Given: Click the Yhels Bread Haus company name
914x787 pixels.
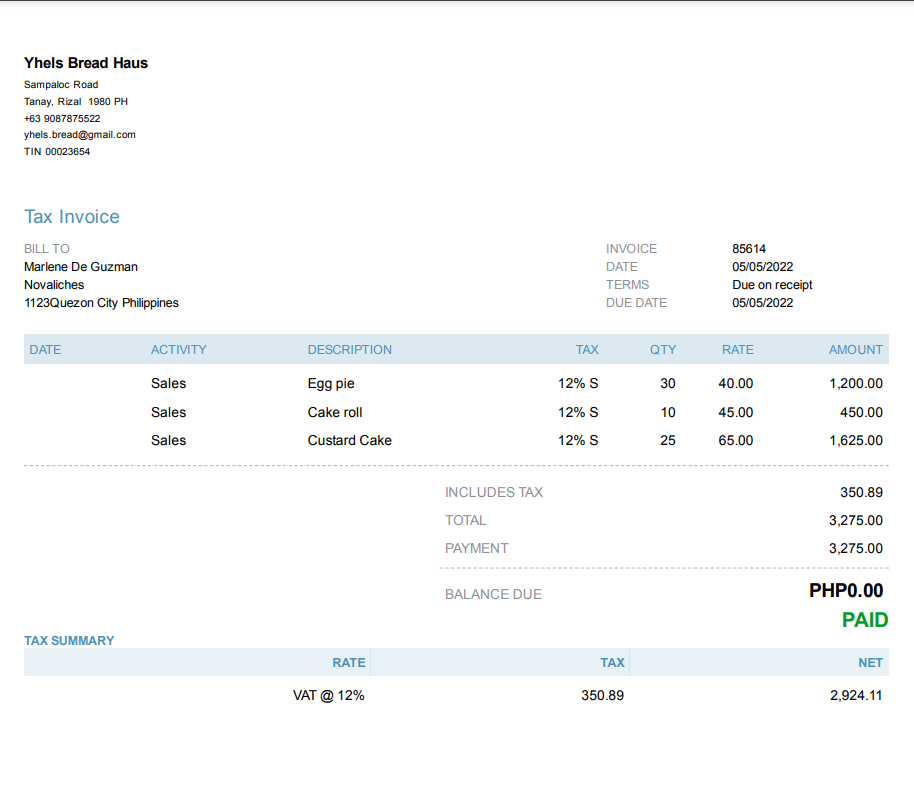Looking at the screenshot, I should pyautogui.click(x=86, y=63).
